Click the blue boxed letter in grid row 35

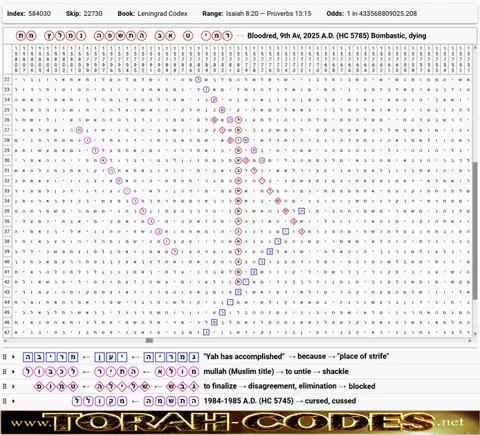[x=302, y=211]
